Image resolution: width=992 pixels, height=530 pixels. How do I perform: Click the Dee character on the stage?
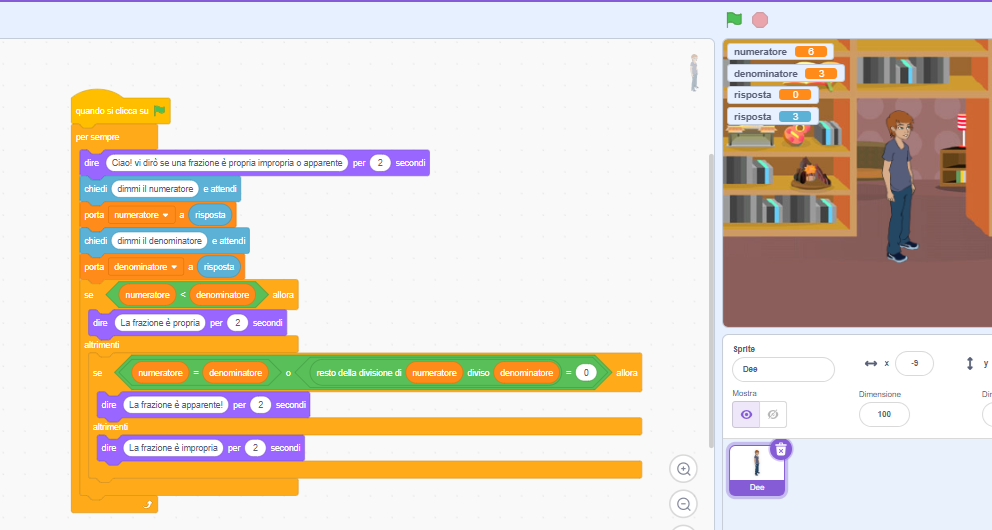899,185
